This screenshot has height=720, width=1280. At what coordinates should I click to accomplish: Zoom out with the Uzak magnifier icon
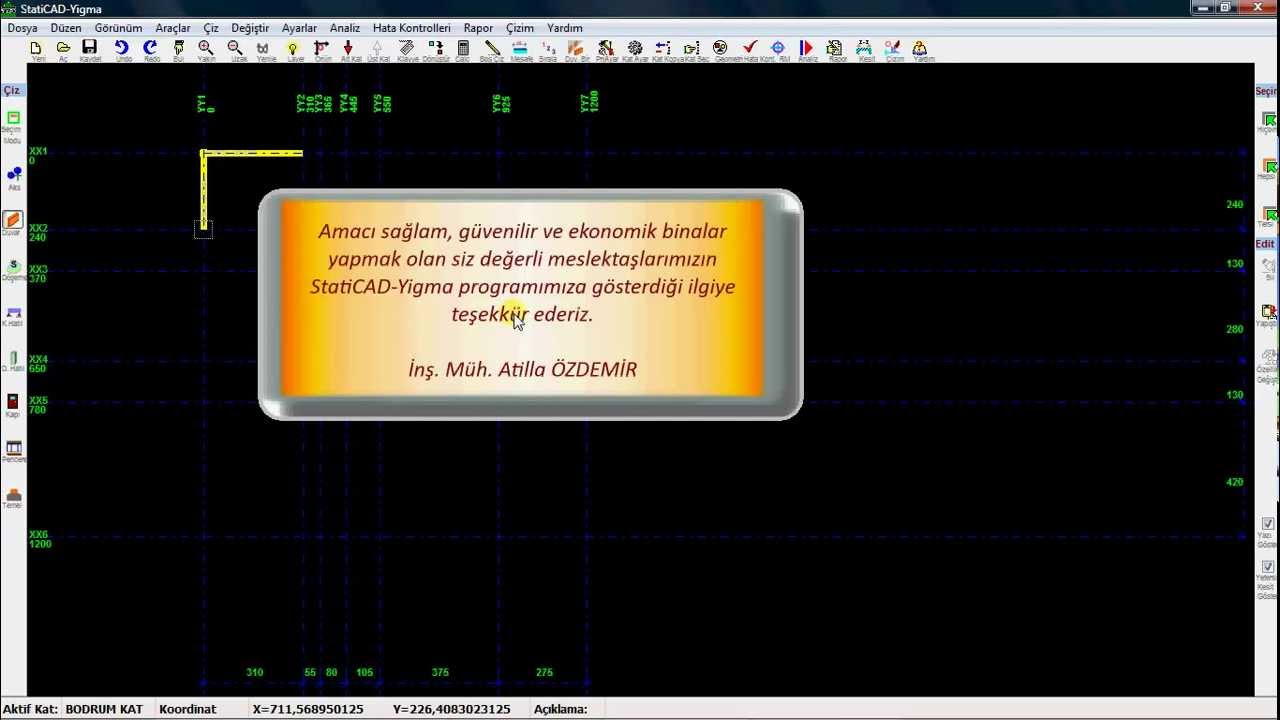pyautogui.click(x=235, y=48)
